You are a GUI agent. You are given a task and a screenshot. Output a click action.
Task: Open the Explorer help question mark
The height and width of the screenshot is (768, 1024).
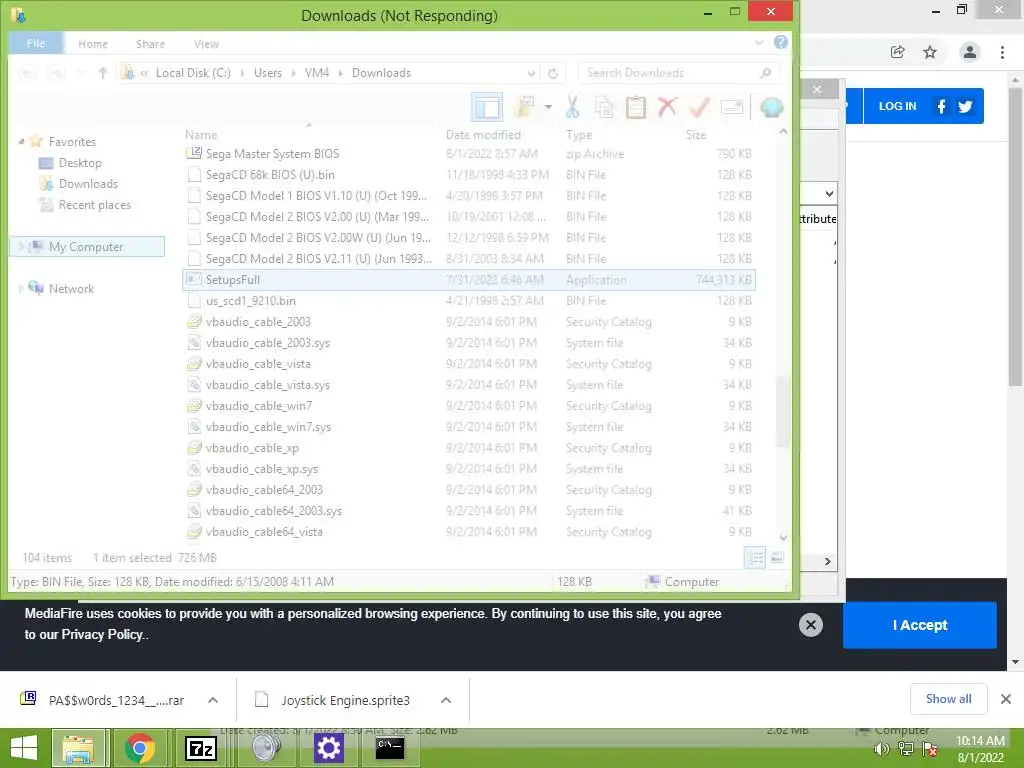click(x=780, y=42)
